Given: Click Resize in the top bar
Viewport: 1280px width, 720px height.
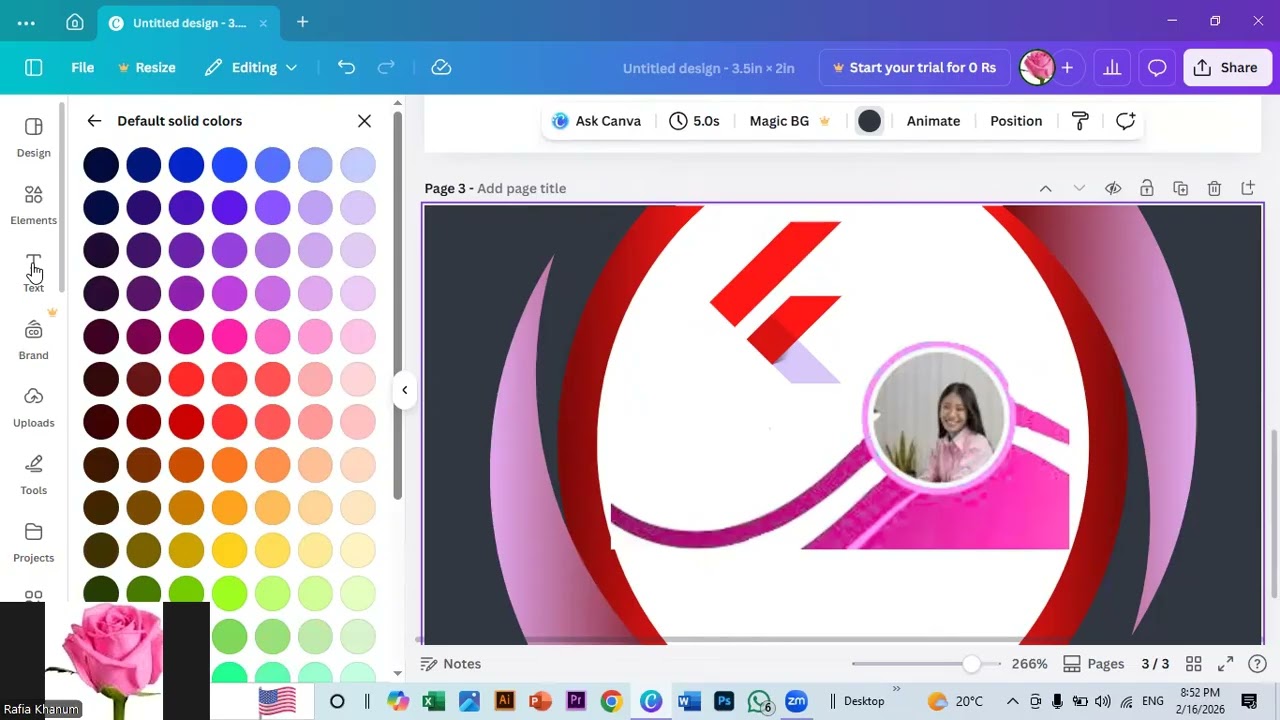Looking at the screenshot, I should pos(147,68).
